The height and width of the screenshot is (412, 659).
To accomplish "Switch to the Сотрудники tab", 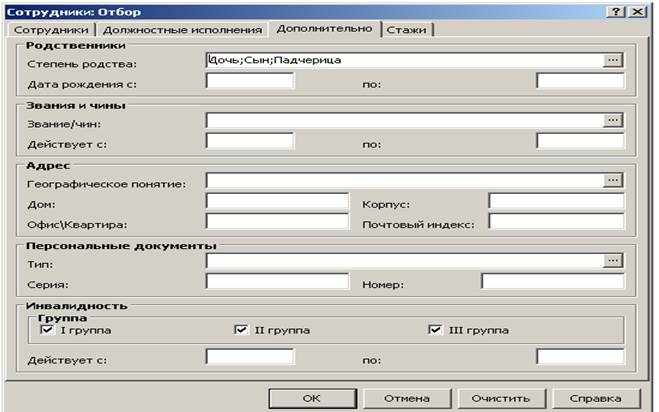I will pyautogui.click(x=51, y=30).
